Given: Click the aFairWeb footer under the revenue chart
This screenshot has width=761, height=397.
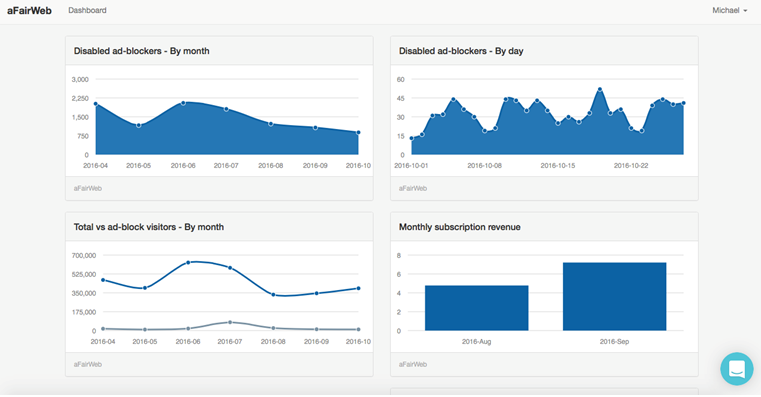Looking at the screenshot, I should (x=413, y=364).
